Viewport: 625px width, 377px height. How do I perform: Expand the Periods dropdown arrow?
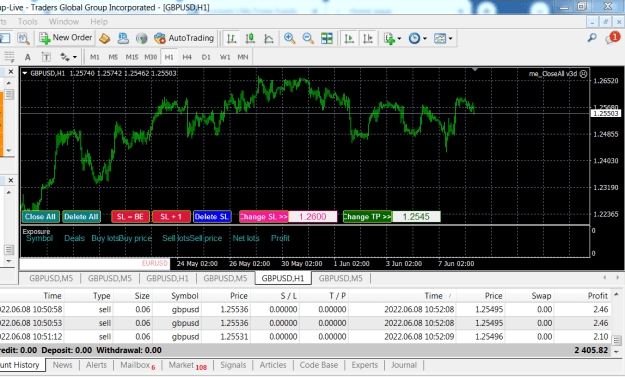(425, 39)
